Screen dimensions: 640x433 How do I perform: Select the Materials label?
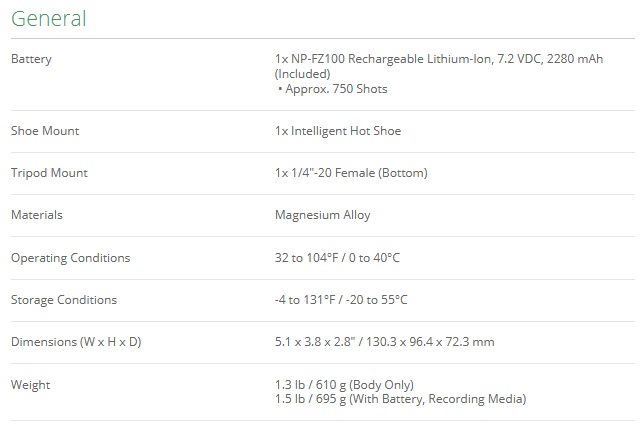click(x=37, y=215)
